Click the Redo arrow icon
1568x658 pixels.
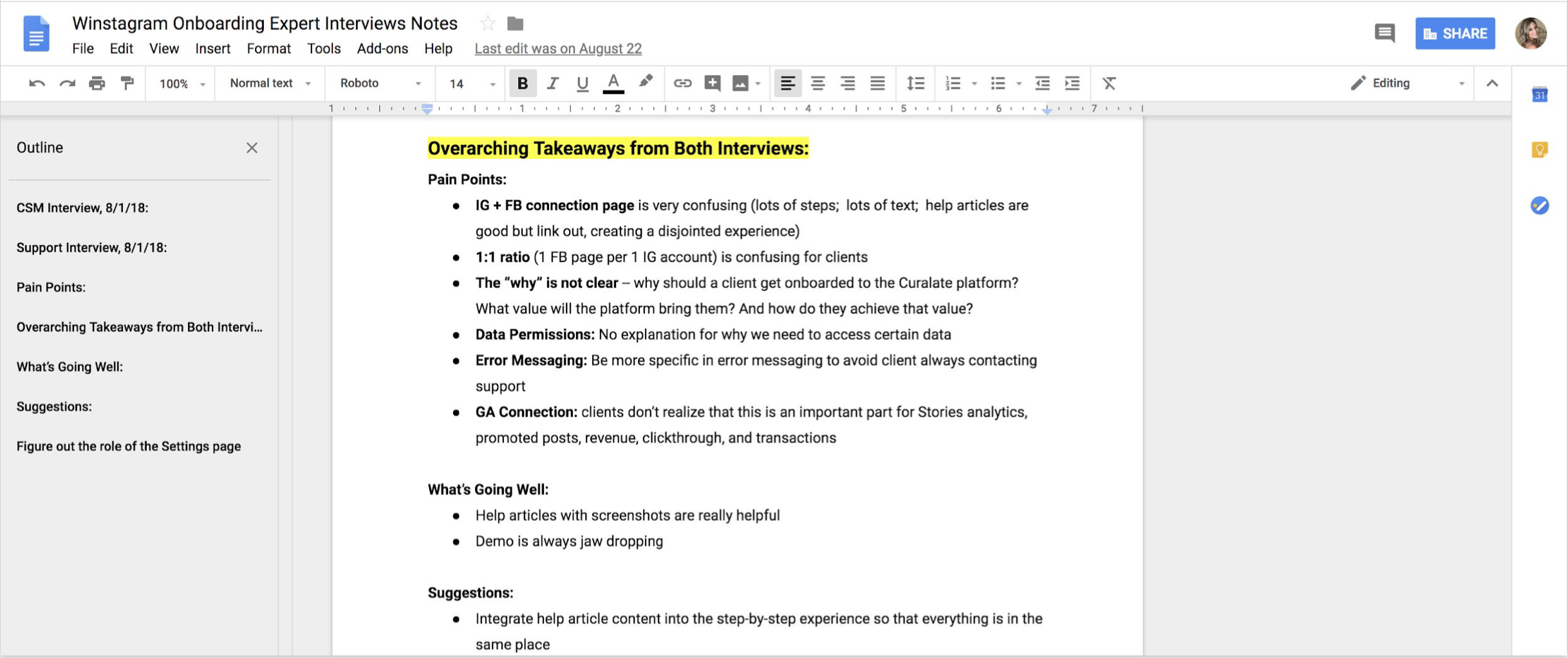(67, 83)
